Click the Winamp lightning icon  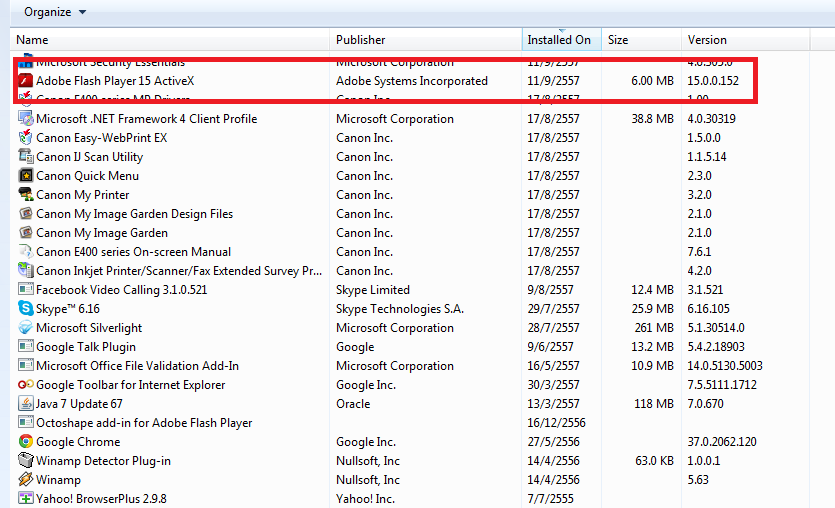point(25,480)
